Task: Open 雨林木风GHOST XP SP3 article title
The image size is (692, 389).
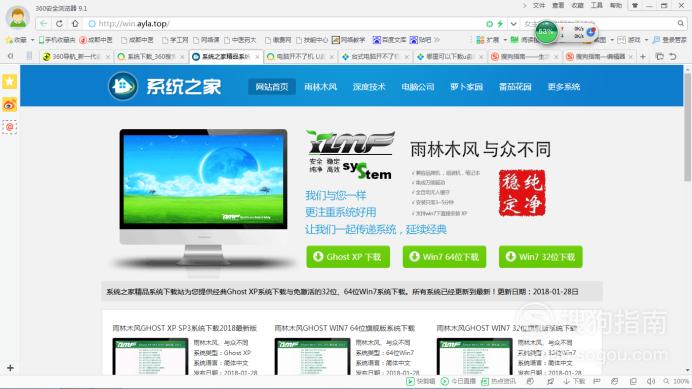Action: pyautogui.click(x=184, y=328)
